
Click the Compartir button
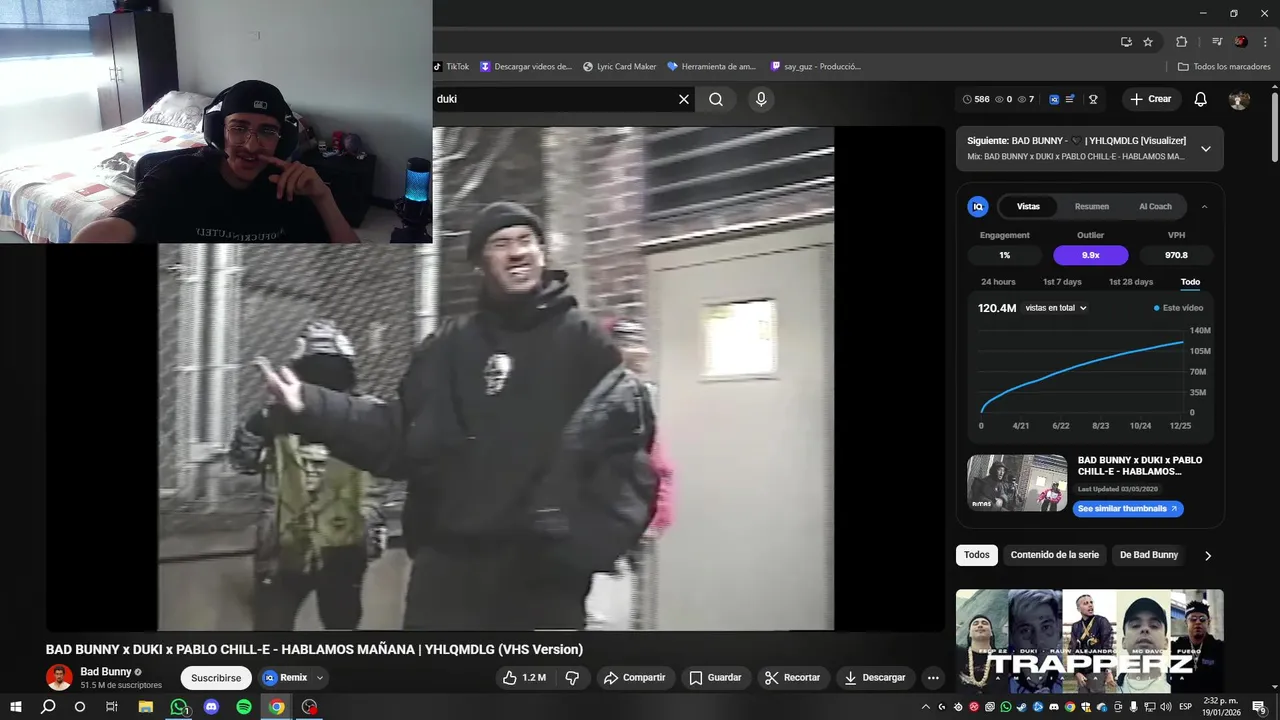[x=634, y=678]
